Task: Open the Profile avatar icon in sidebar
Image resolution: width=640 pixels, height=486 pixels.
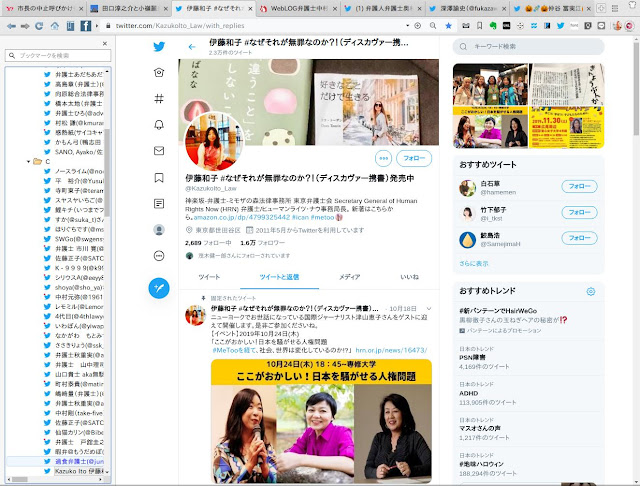Action: (x=159, y=230)
